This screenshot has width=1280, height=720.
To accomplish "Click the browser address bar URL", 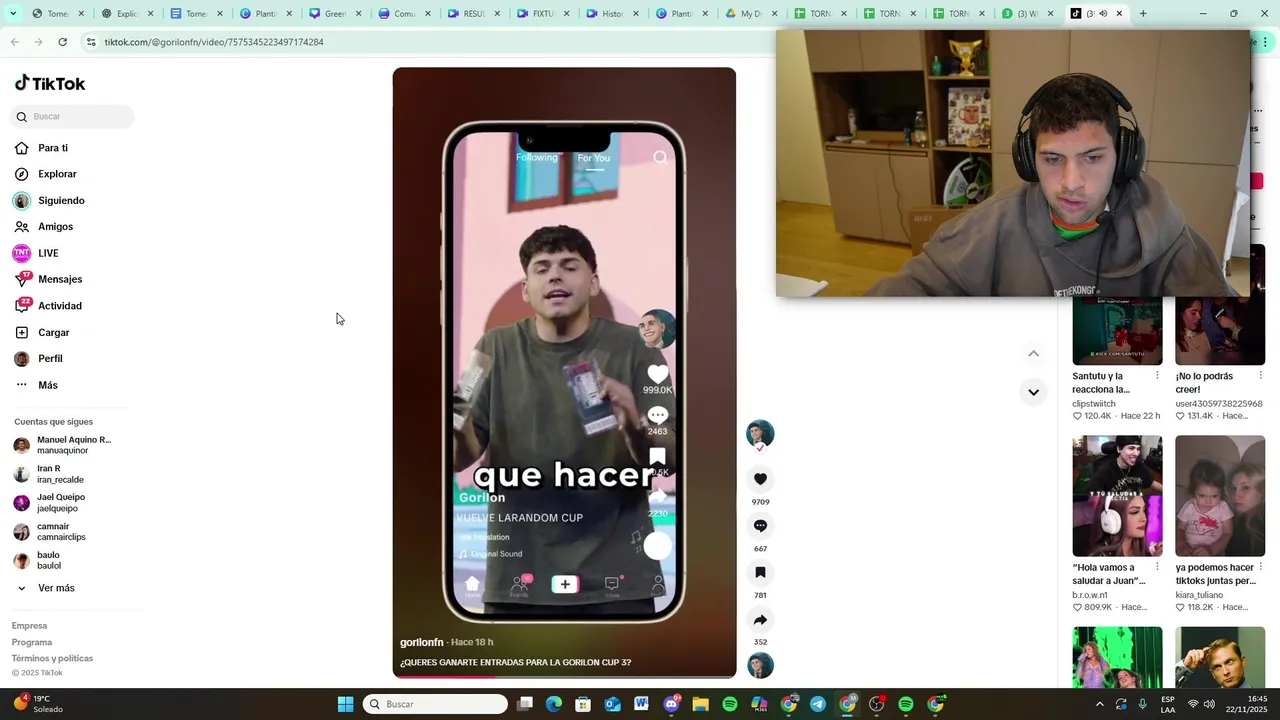I will tap(214, 42).
